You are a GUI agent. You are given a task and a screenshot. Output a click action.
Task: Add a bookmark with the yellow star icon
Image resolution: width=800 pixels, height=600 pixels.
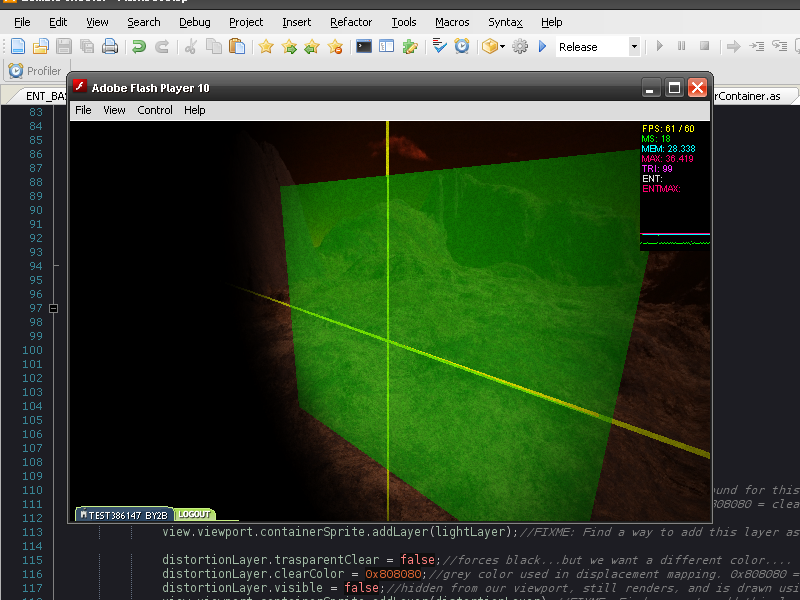[x=267, y=45]
